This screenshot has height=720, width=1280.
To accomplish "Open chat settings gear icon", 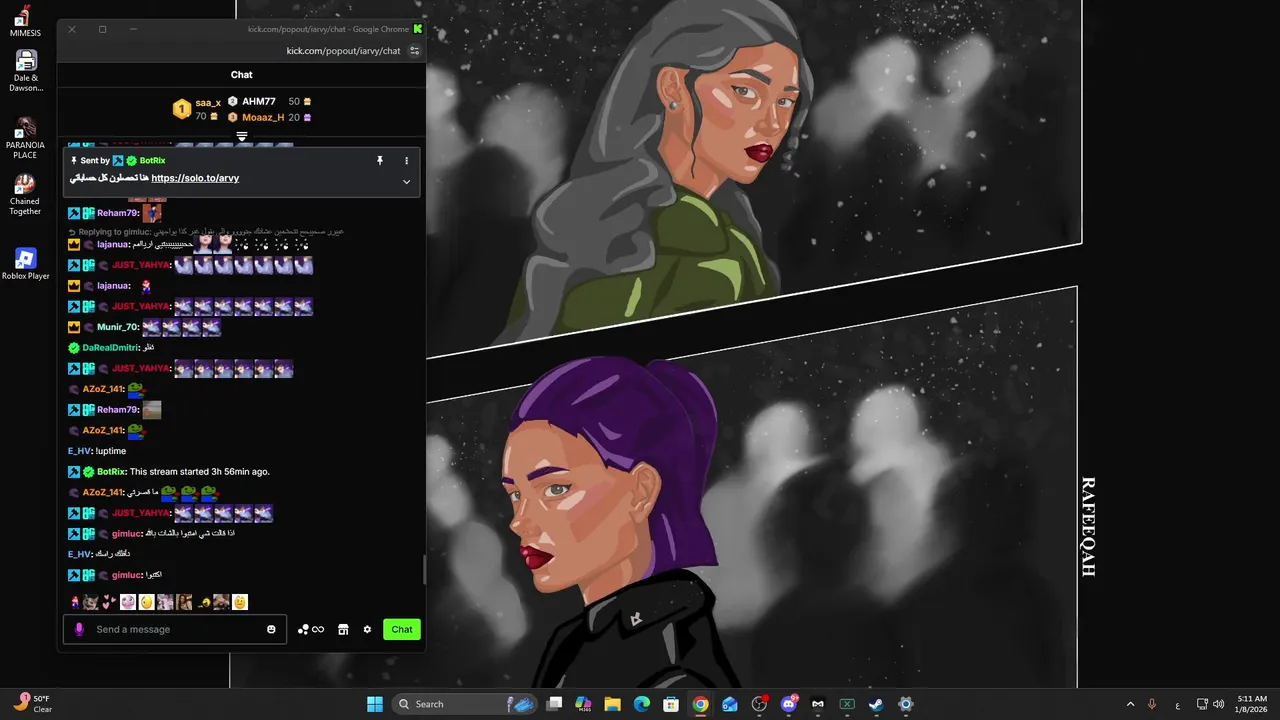I will tap(367, 630).
